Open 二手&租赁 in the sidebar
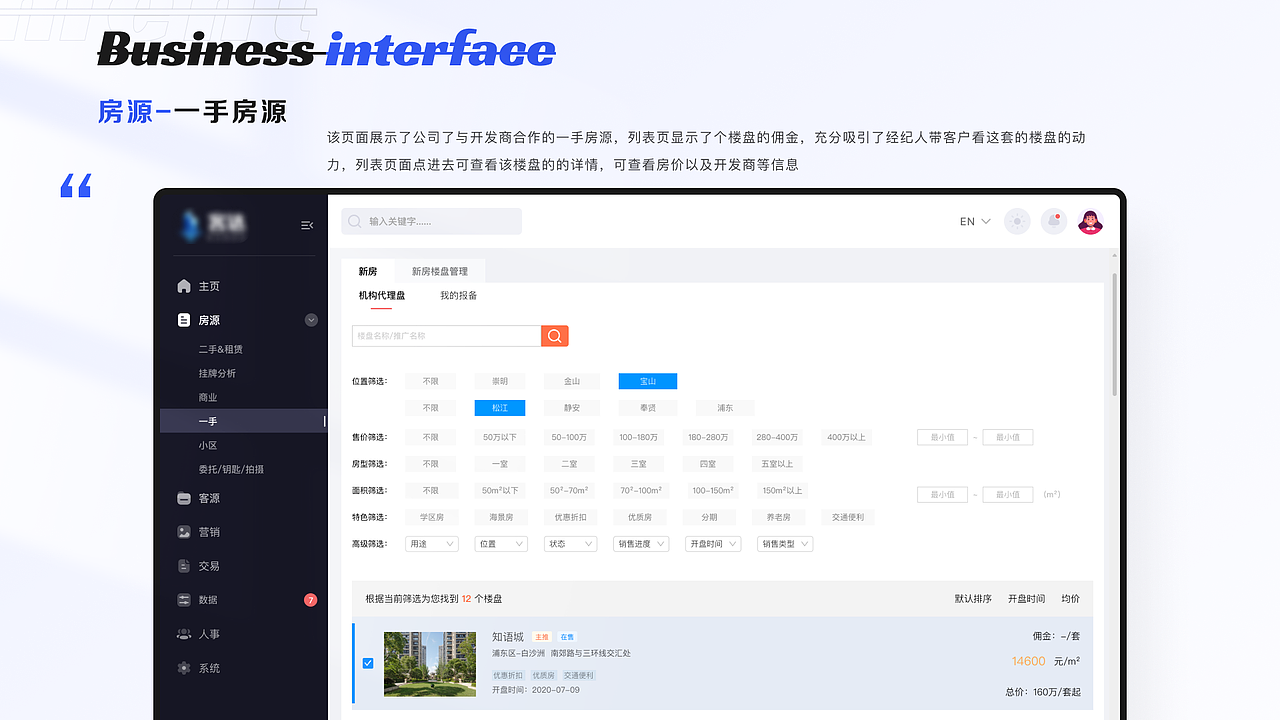The height and width of the screenshot is (720, 1280). click(221, 349)
